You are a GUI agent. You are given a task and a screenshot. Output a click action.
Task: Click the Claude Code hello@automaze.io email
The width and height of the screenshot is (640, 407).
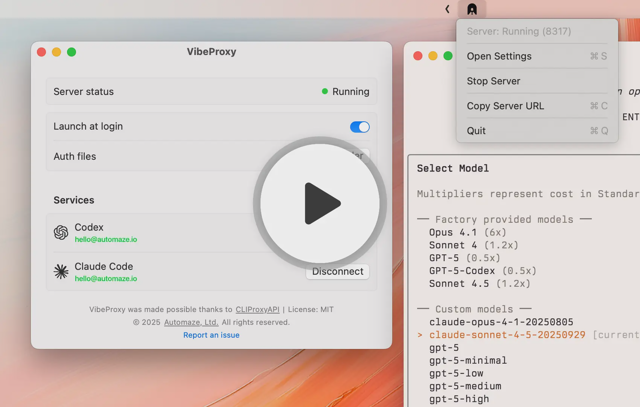coord(106,279)
